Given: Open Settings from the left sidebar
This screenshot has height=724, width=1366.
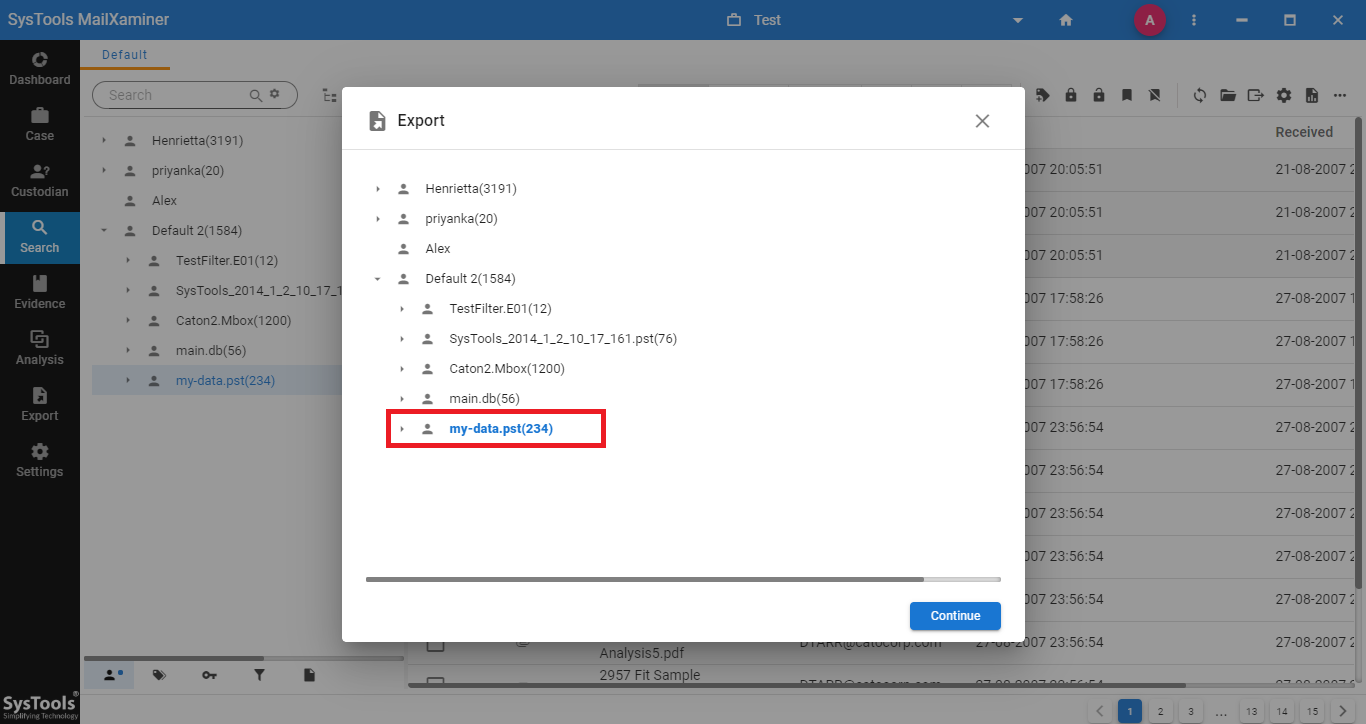Looking at the screenshot, I should tap(40, 461).
